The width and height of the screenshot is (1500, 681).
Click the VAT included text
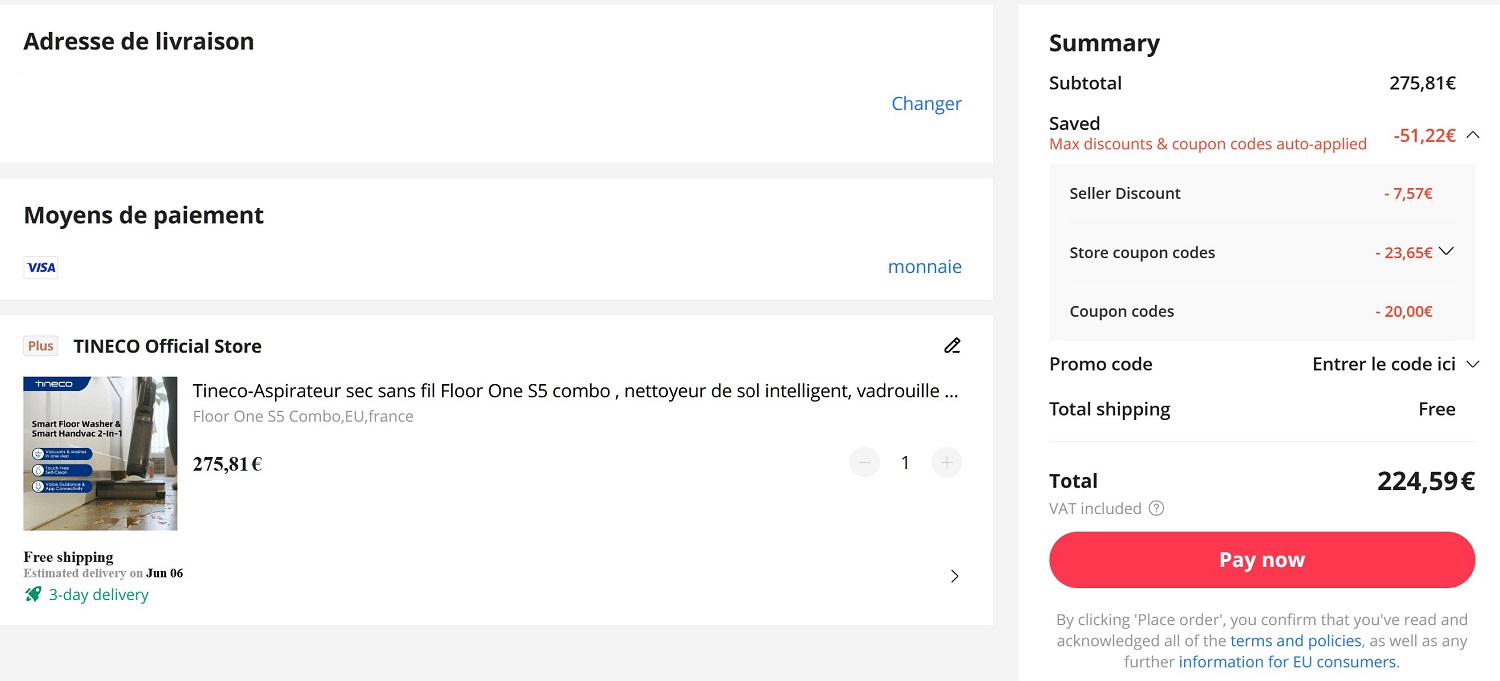[1095, 509]
